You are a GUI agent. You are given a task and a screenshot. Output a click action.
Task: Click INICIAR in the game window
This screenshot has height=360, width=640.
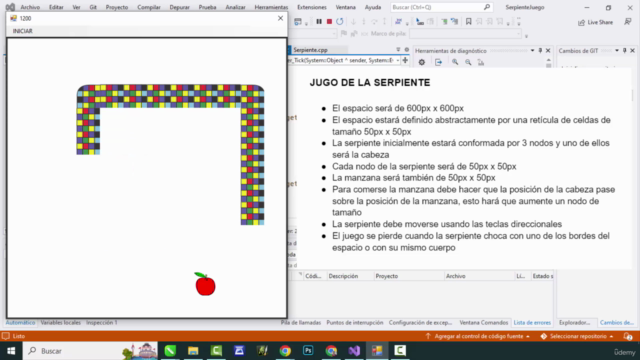pos(22,31)
